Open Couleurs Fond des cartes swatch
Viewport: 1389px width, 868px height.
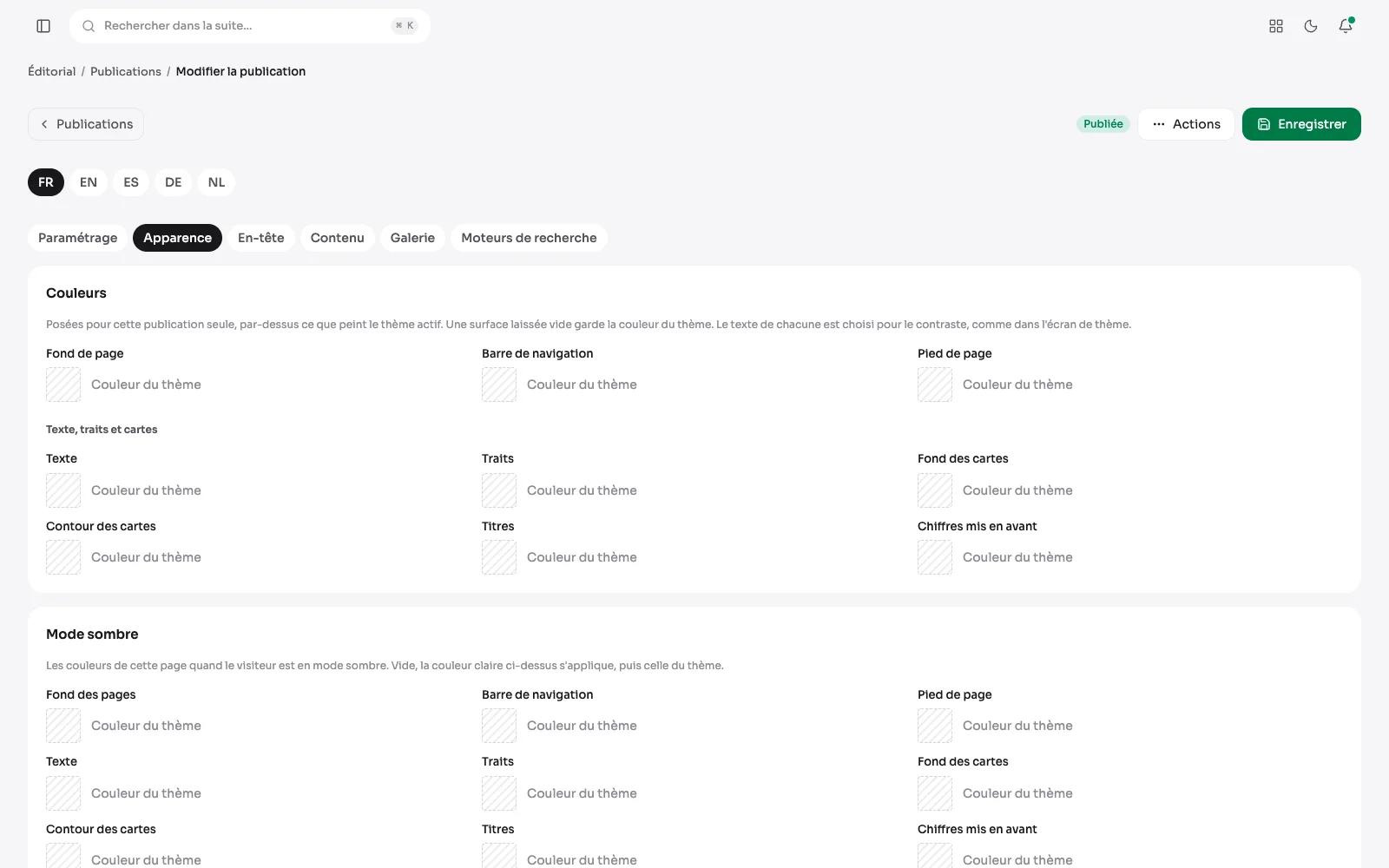pyautogui.click(x=935, y=490)
